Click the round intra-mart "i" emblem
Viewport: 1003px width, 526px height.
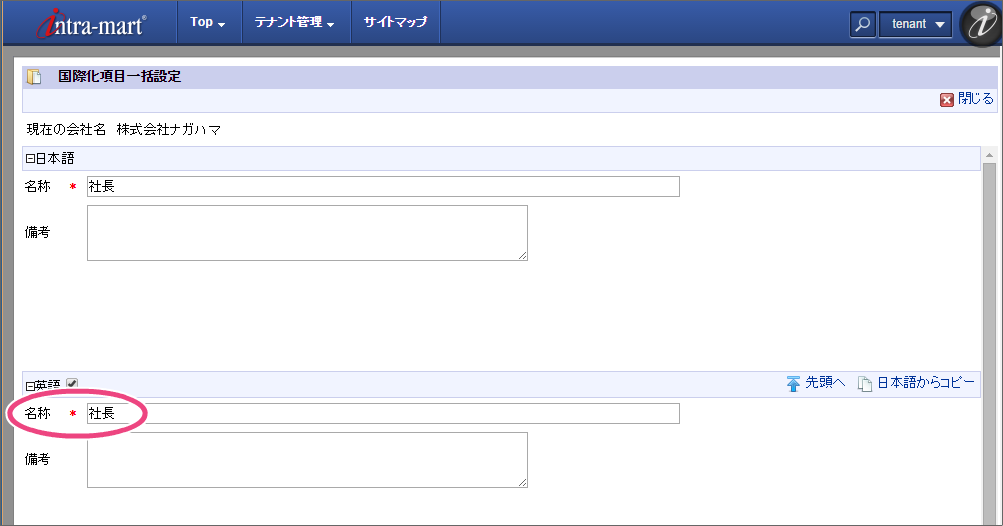coord(980,24)
